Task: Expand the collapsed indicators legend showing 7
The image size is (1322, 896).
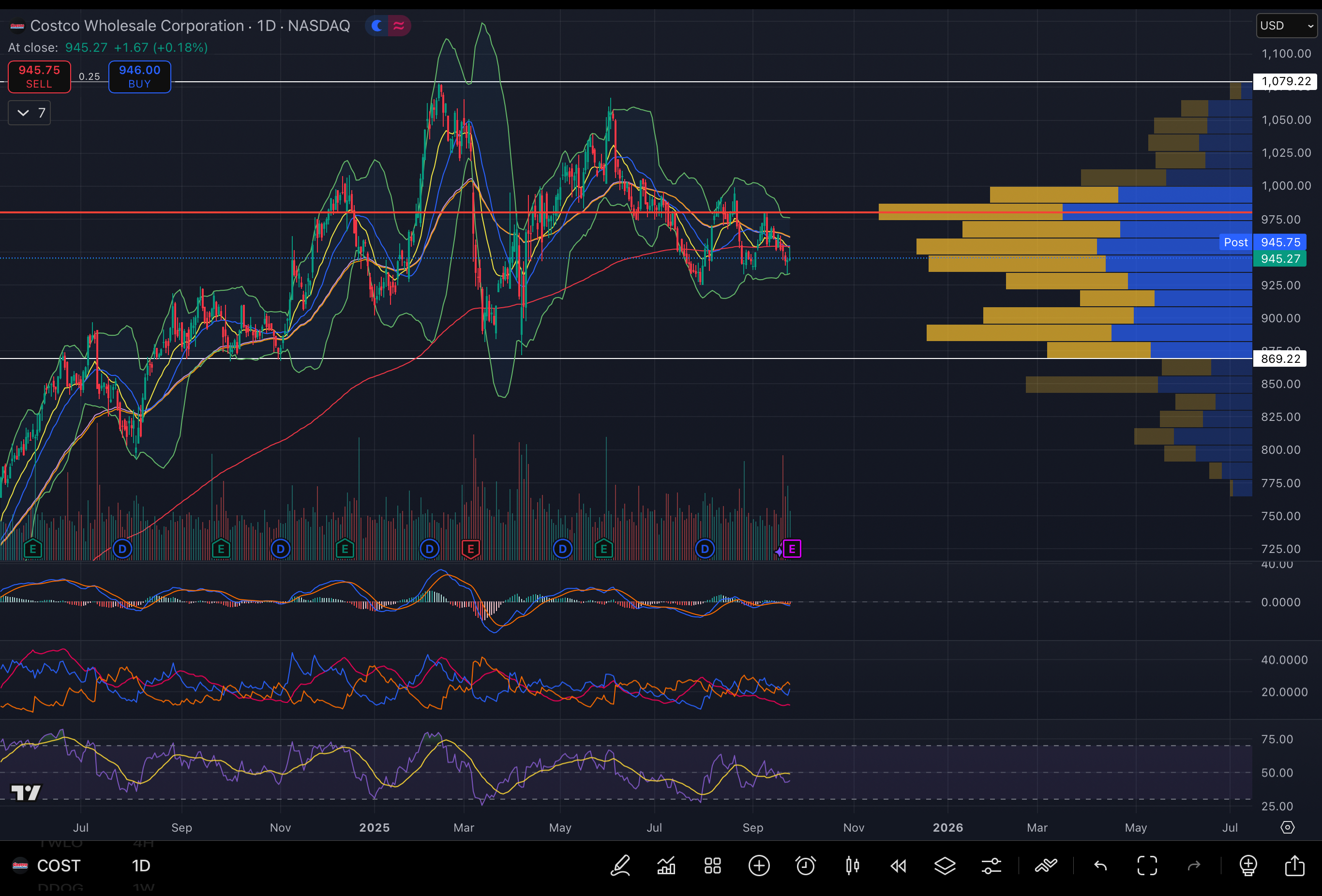Action: click(x=30, y=113)
